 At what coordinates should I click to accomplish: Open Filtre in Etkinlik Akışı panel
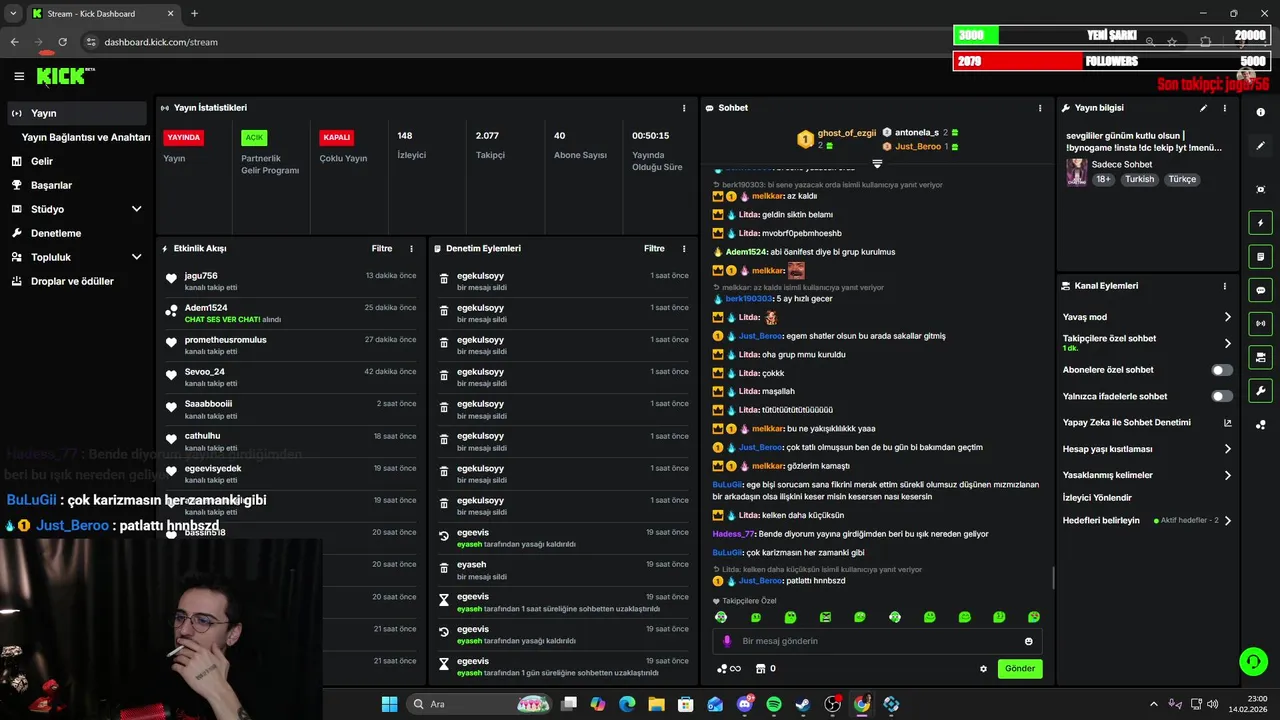382,248
